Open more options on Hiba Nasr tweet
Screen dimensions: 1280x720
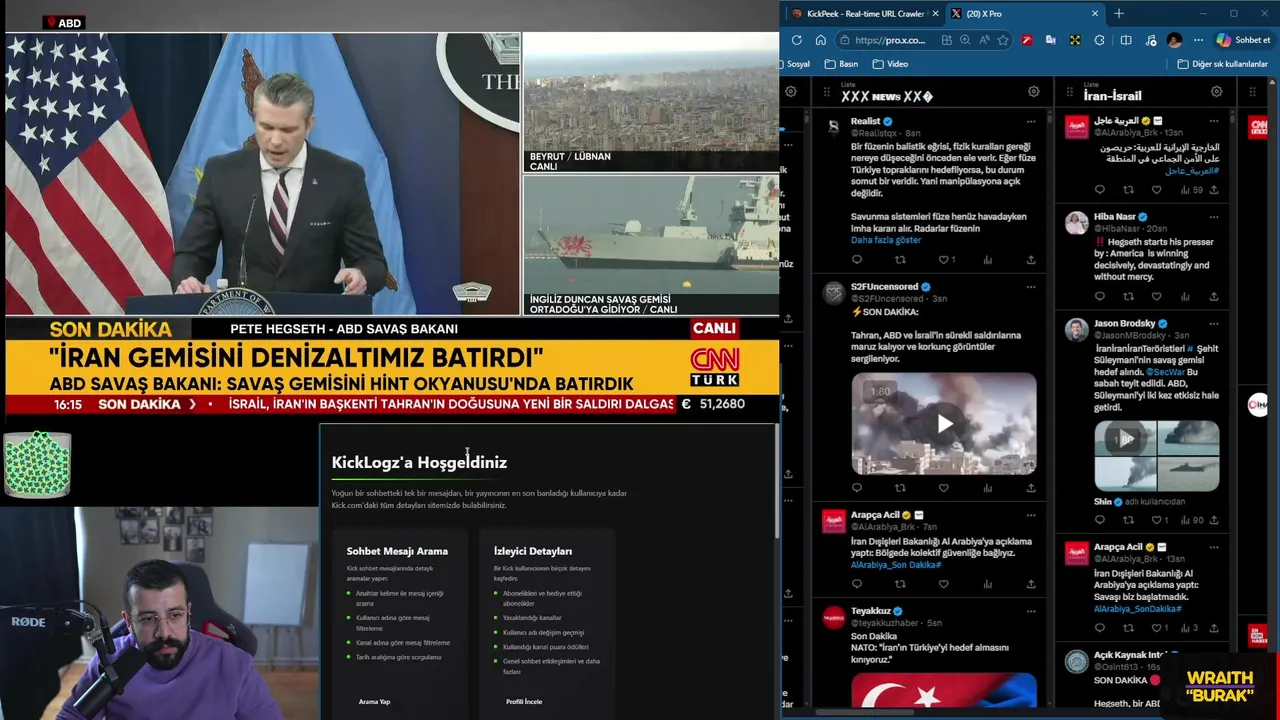coord(1214,217)
